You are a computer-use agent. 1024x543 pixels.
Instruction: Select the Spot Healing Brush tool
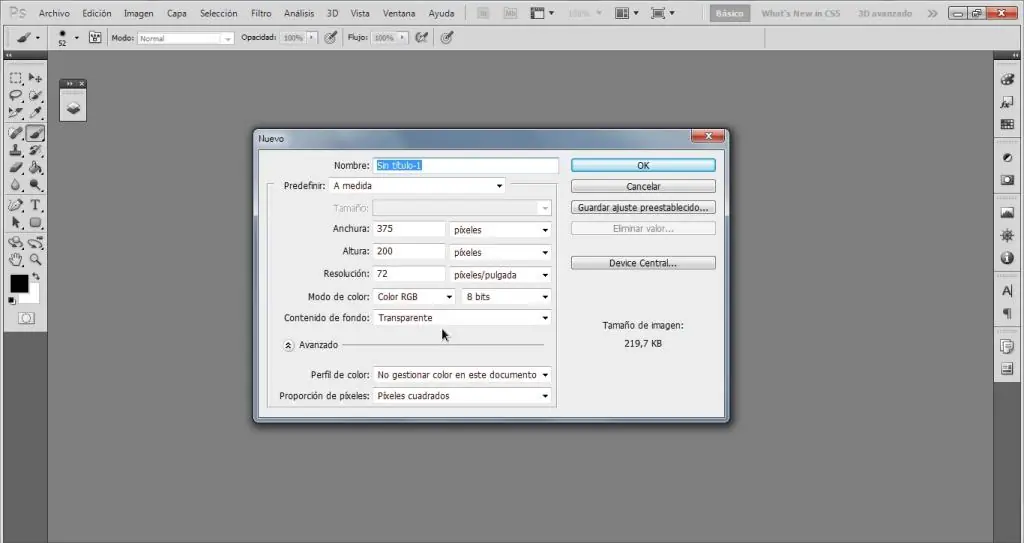point(16,133)
